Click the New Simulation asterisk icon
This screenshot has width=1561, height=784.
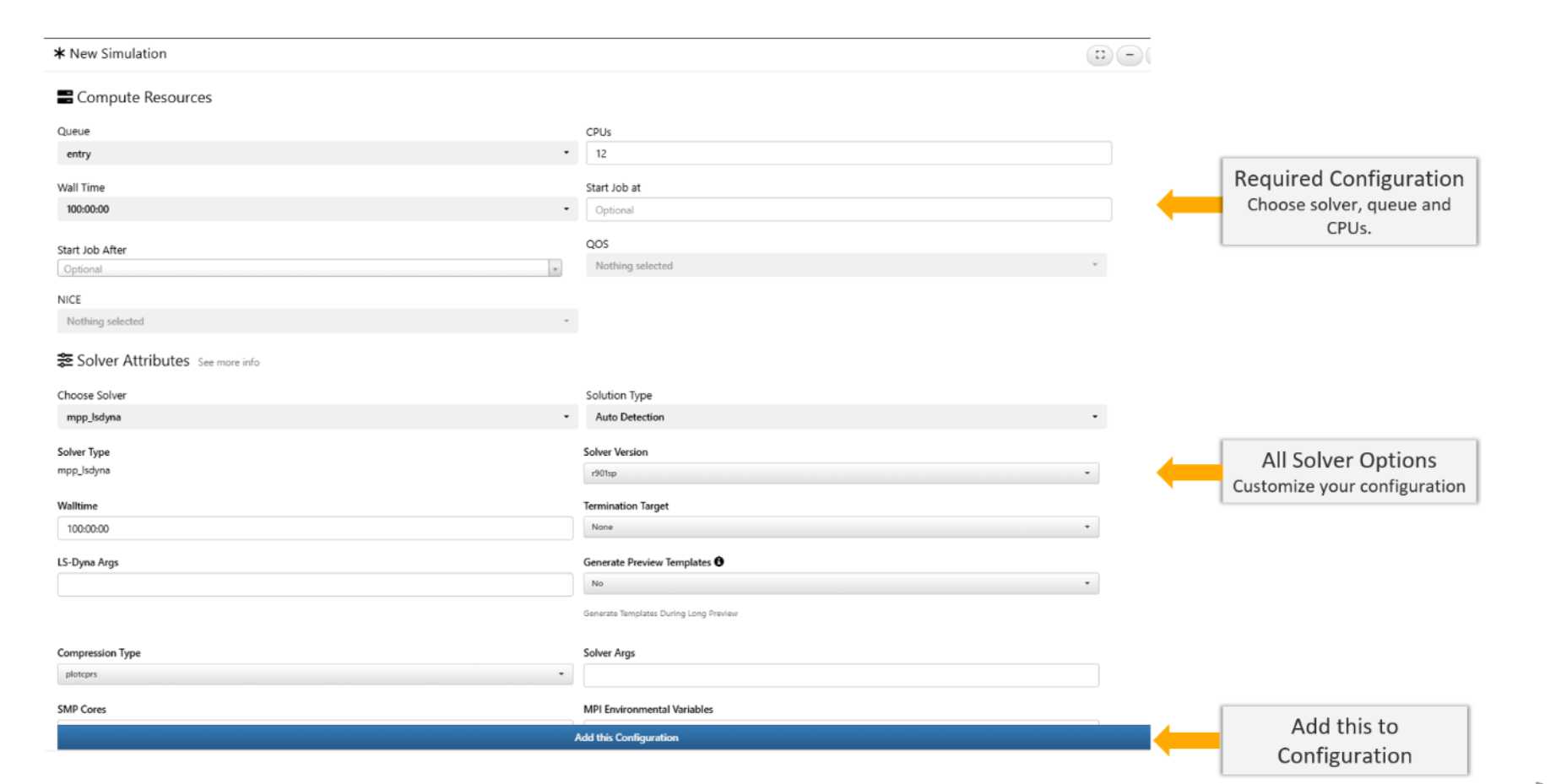59,53
